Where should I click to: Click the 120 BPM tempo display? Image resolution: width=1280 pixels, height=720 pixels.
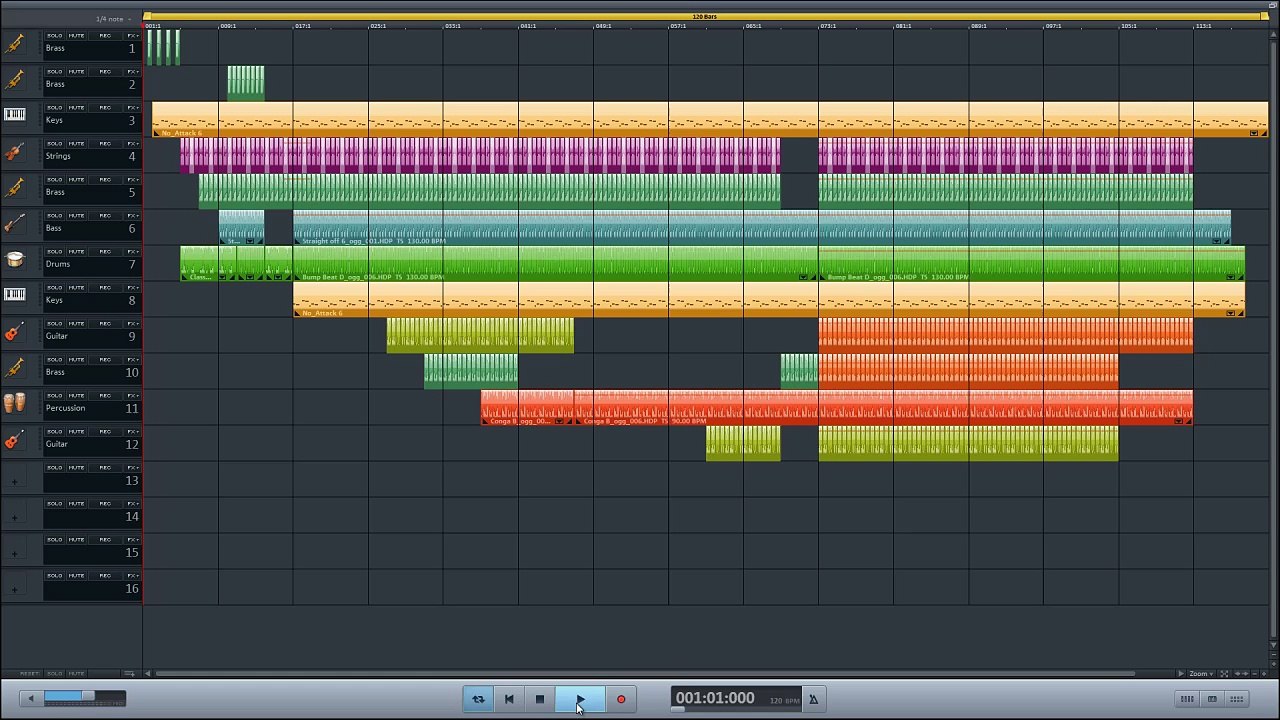click(784, 701)
